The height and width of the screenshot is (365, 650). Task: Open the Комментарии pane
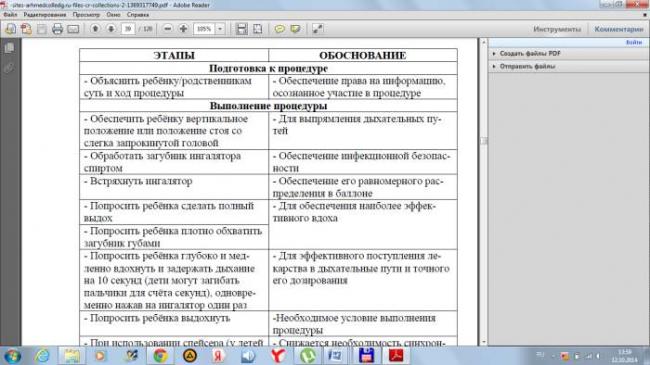pyautogui.click(x=619, y=29)
